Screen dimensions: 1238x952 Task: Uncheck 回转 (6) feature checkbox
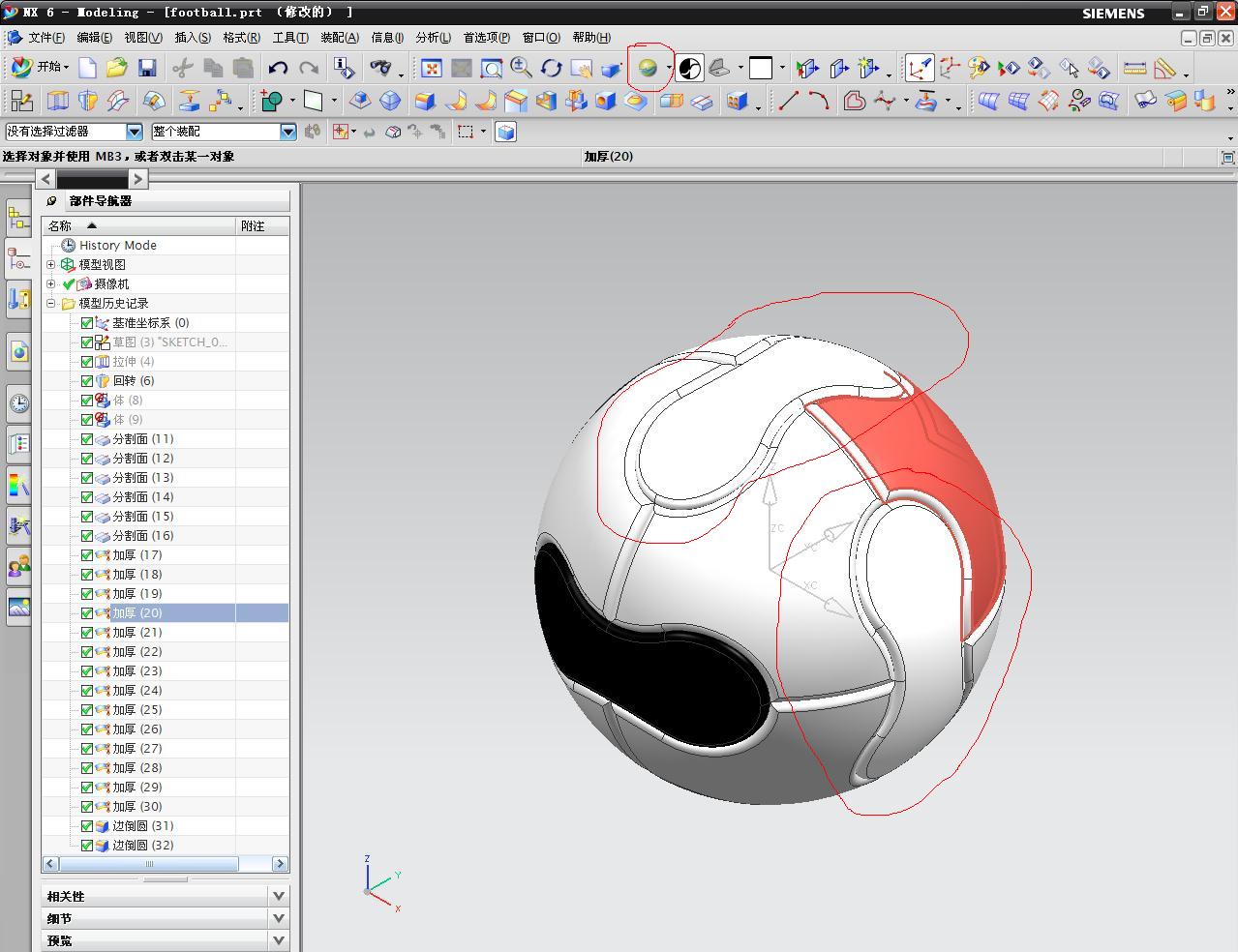pos(87,381)
